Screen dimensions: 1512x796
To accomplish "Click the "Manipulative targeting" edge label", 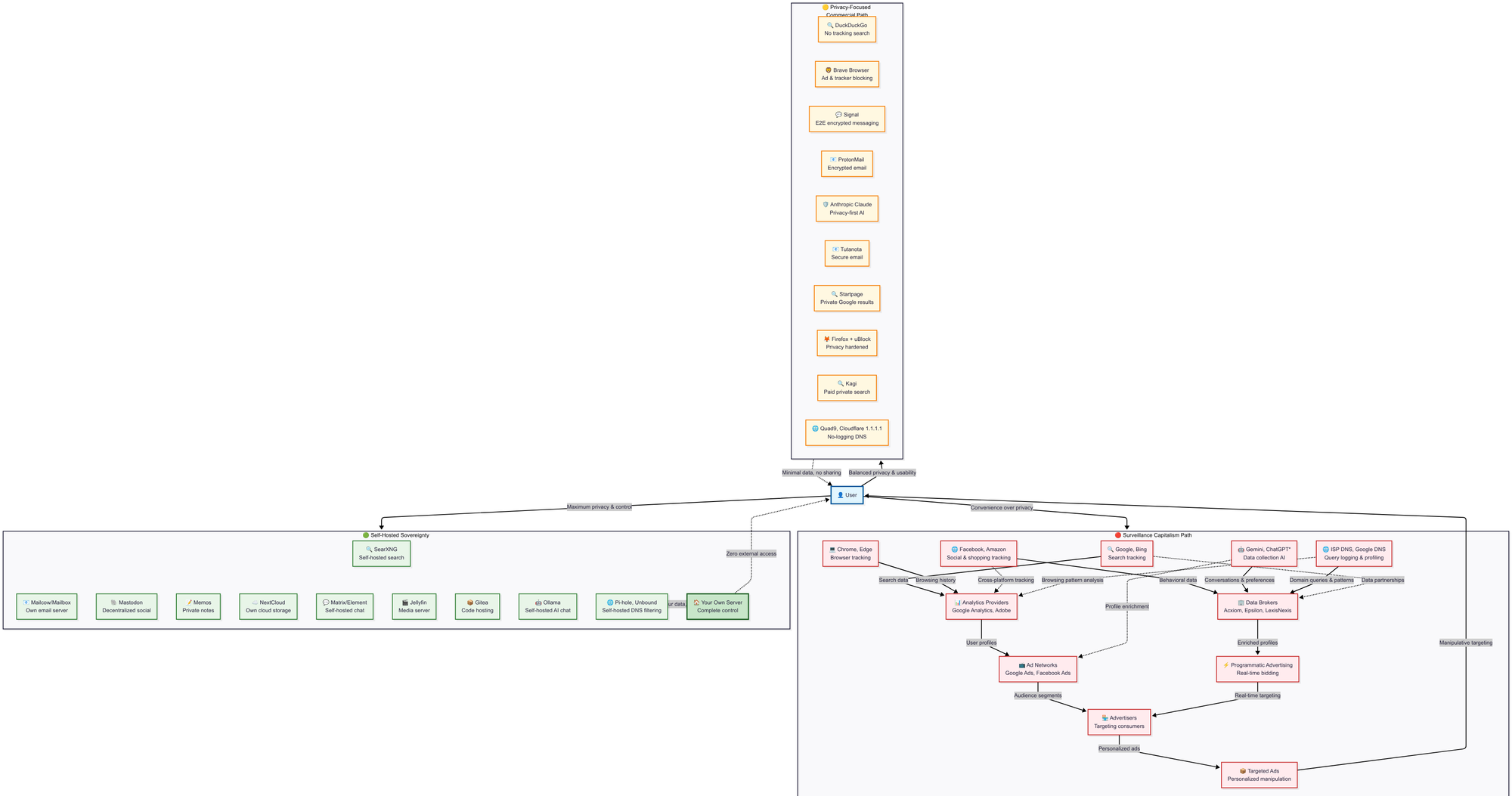I will pos(1465,643).
